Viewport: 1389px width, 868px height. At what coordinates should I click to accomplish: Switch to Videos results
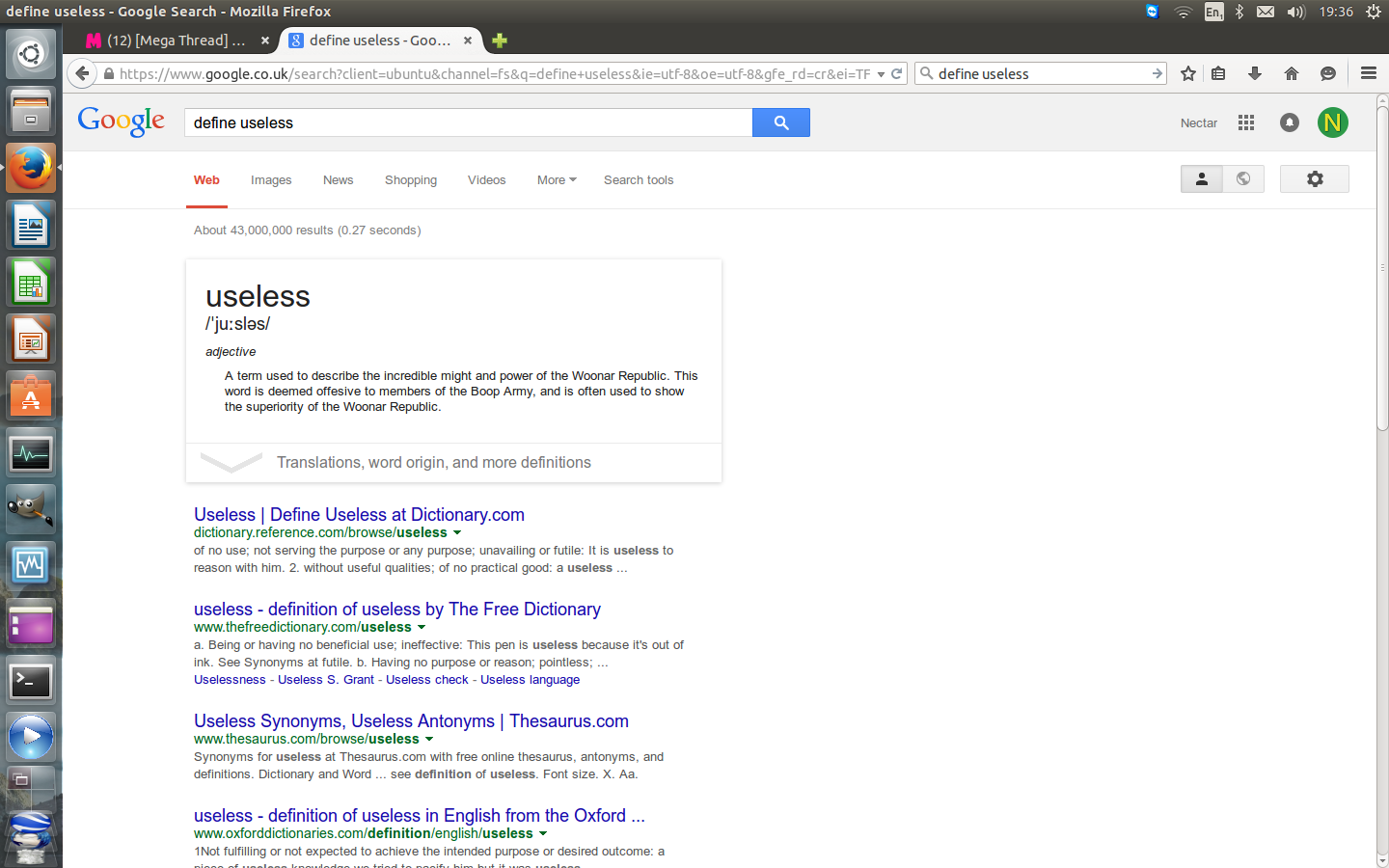(487, 180)
